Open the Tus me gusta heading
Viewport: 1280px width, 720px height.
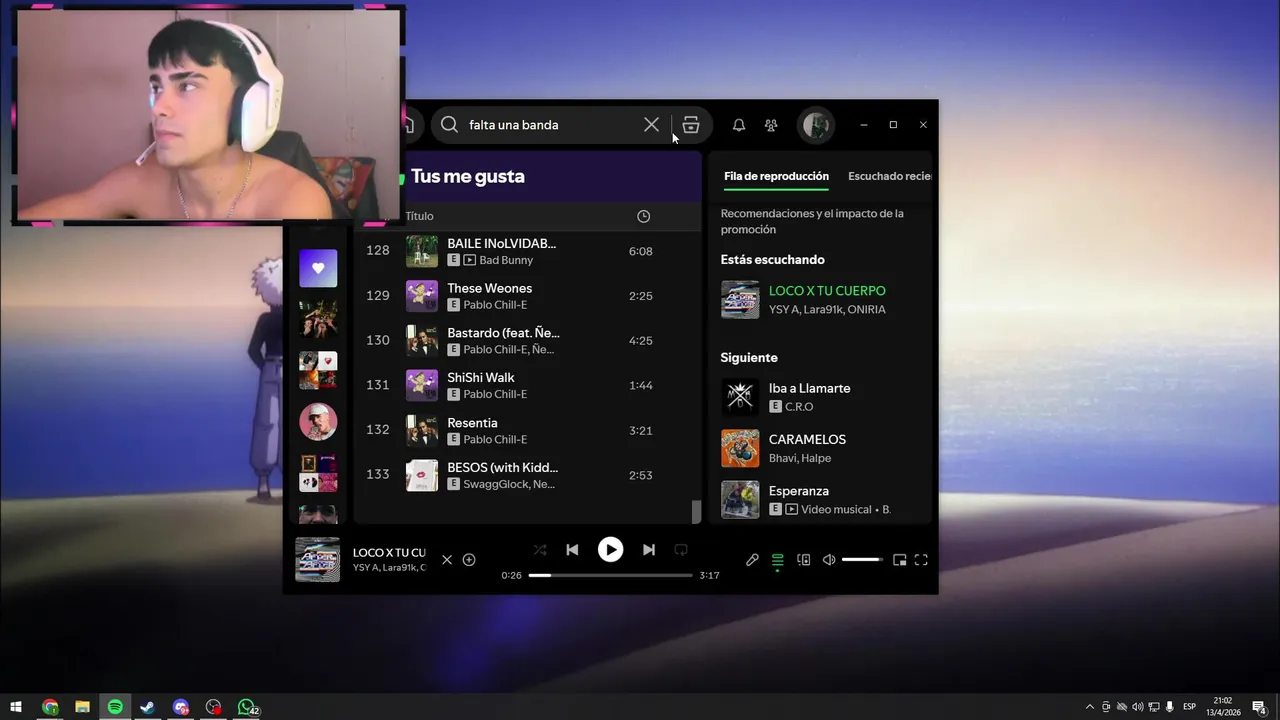pos(468,176)
